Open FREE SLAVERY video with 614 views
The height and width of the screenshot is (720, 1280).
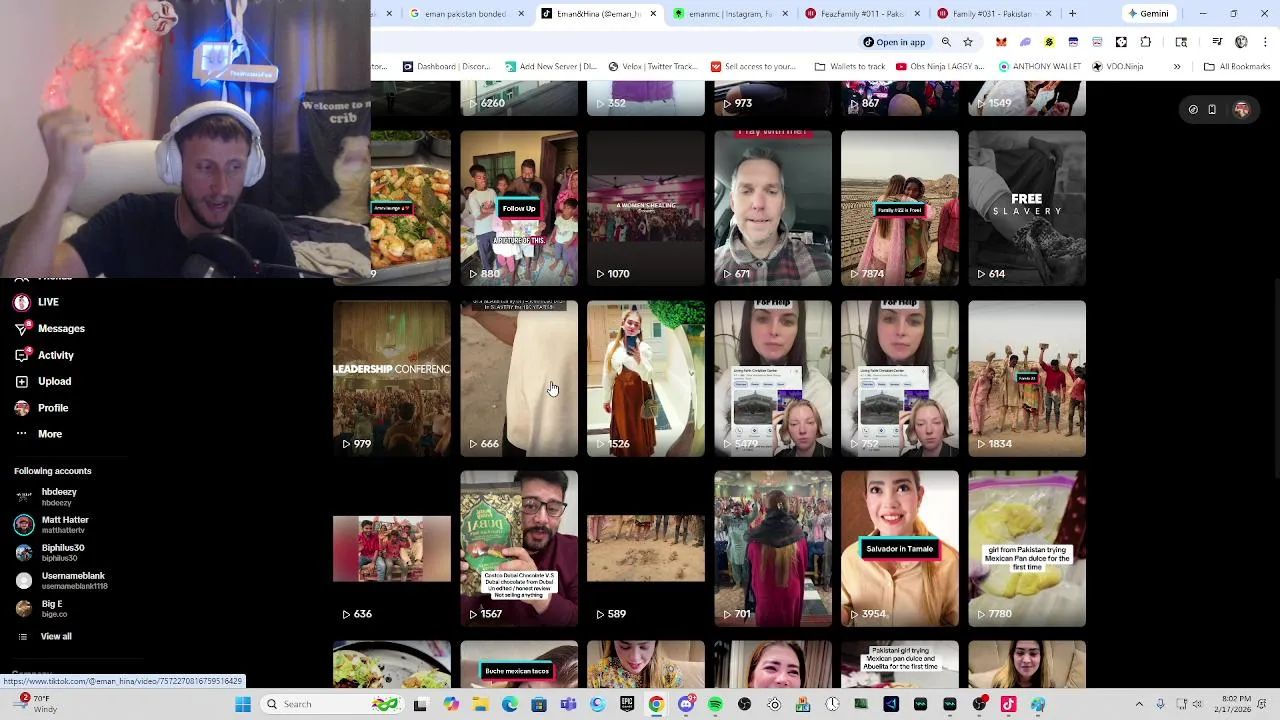click(1027, 208)
